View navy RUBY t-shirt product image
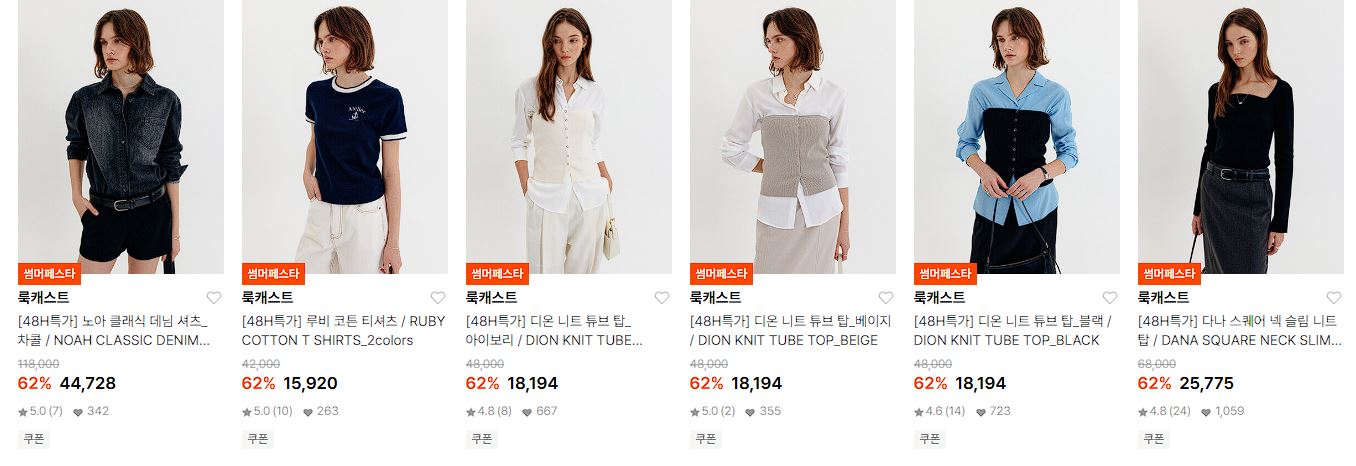1356x466 pixels. 345,137
